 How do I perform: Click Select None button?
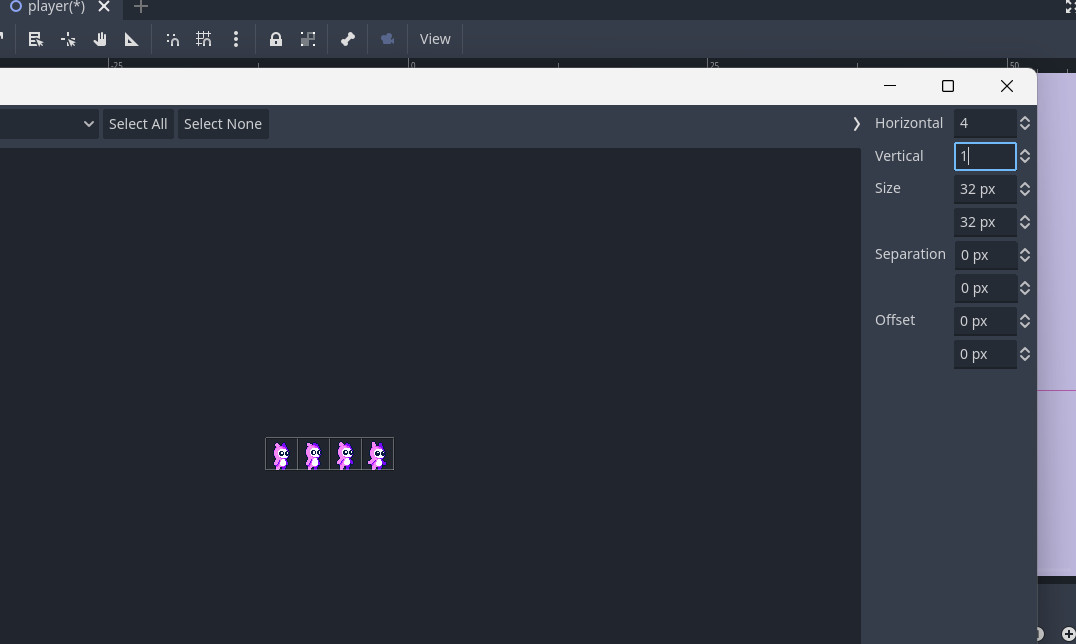pos(223,124)
